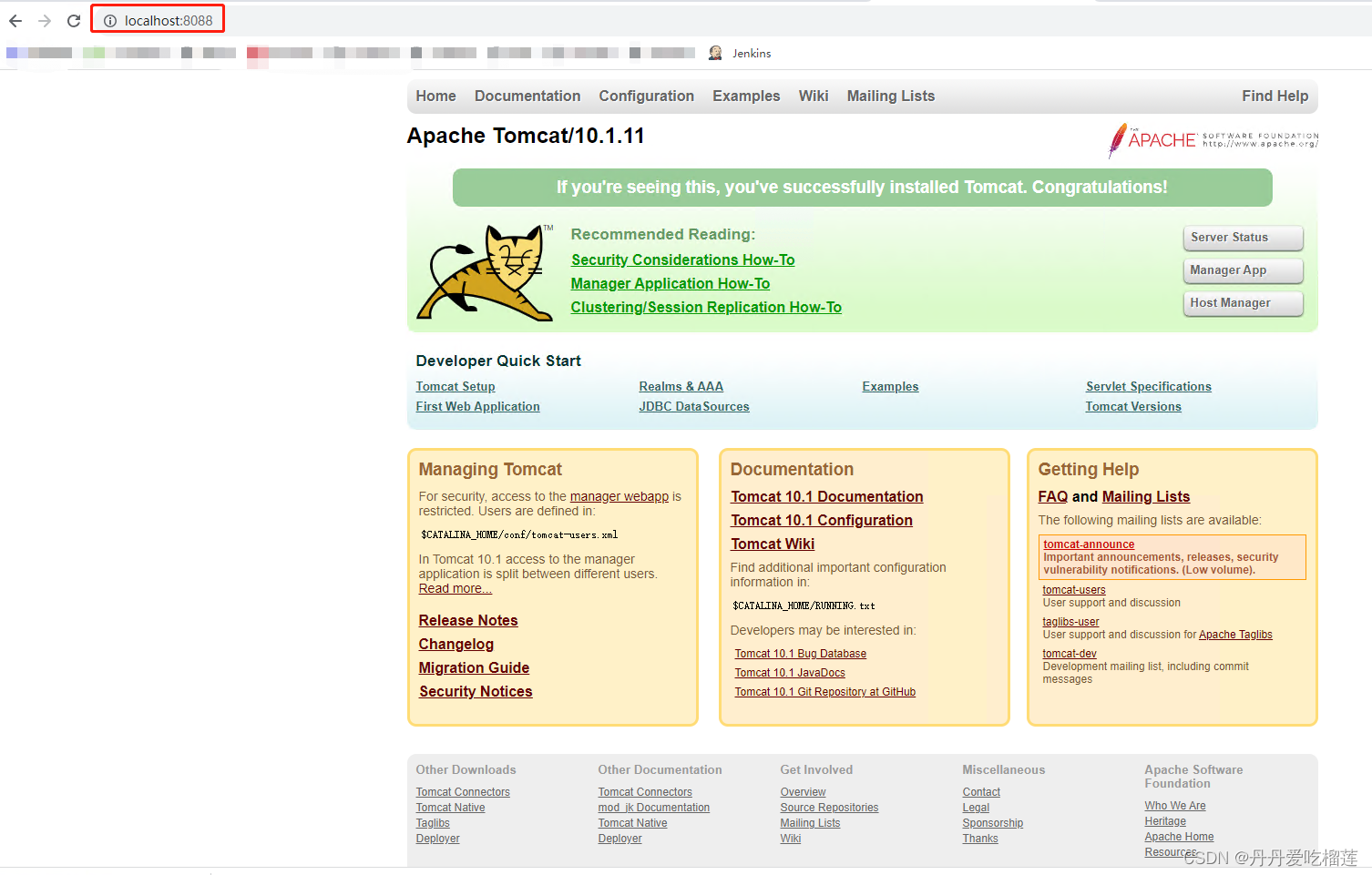Open Overview under Get Involved
This screenshot has height=875, width=1372.
pyautogui.click(x=803, y=792)
